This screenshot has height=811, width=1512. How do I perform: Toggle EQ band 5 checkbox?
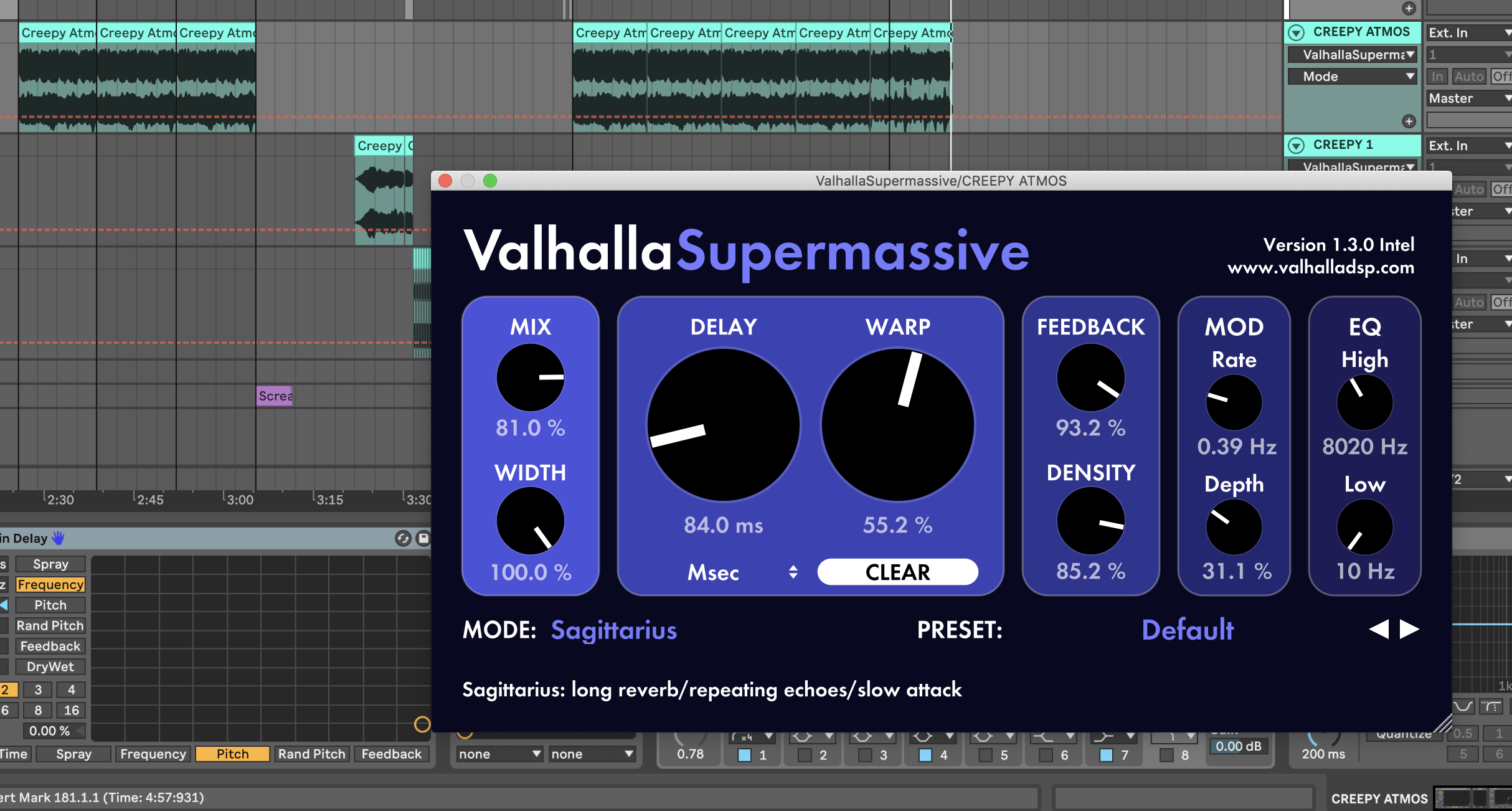tap(986, 755)
